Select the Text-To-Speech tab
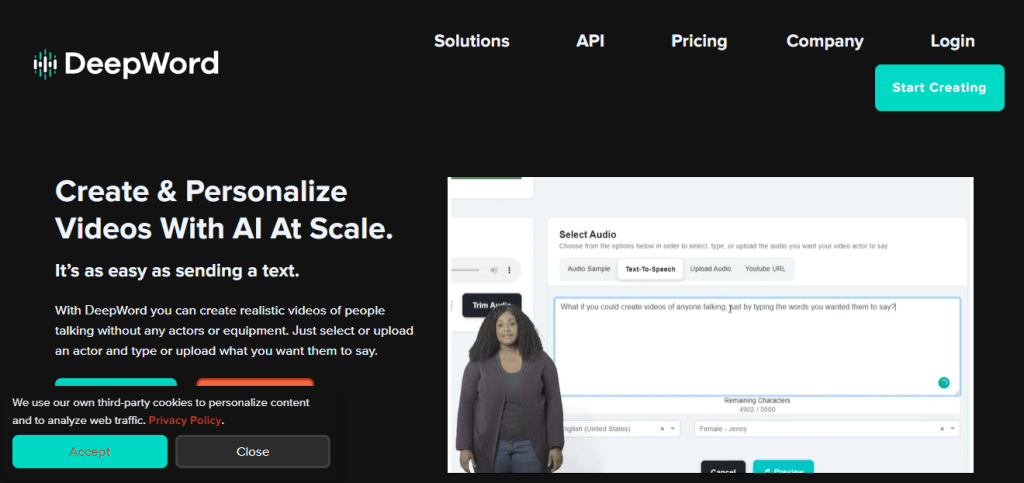Viewport: 1024px width, 483px height. pyautogui.click(x=650, y=269)
